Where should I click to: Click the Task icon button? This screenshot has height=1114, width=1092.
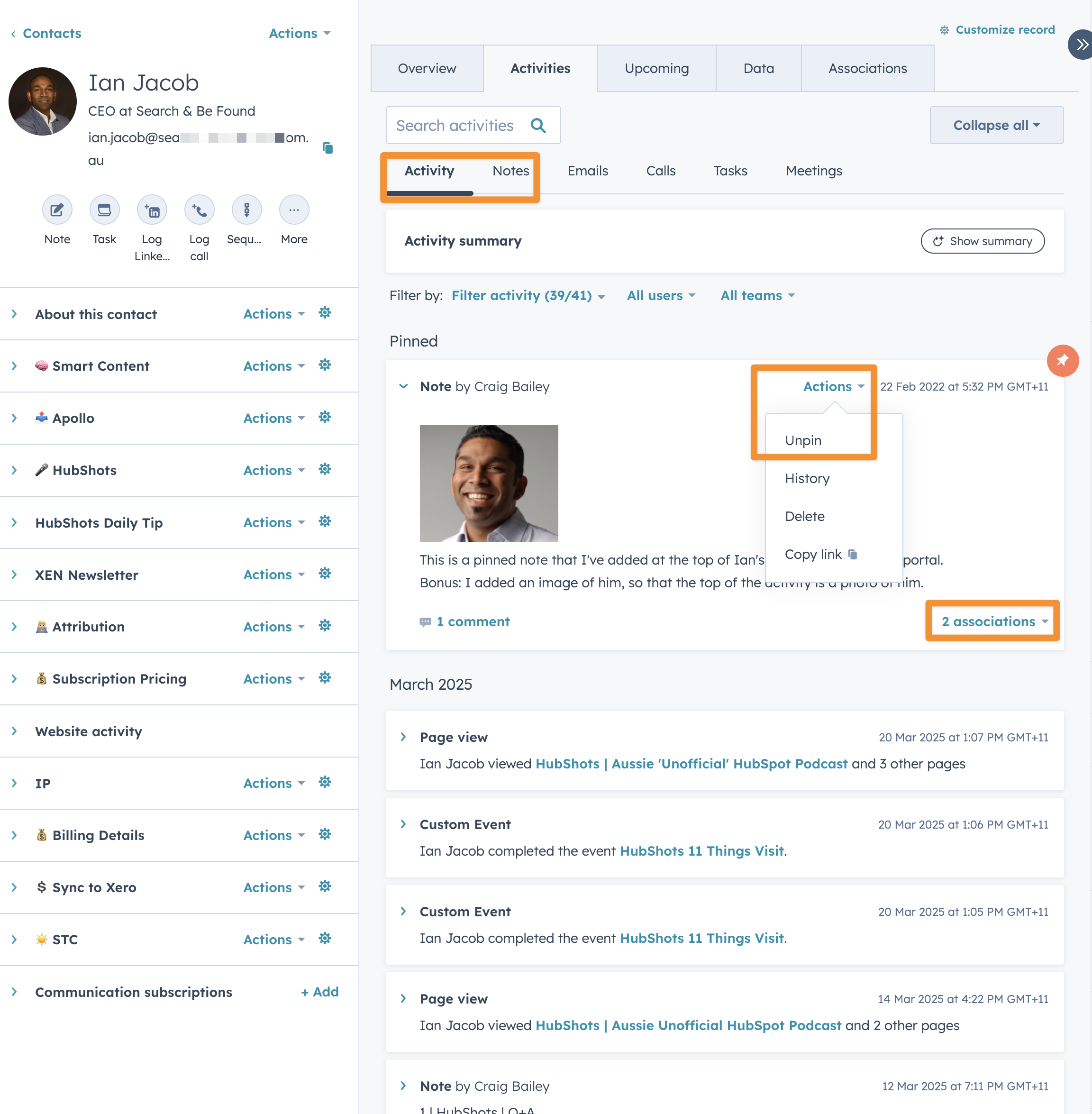[104, 210]
